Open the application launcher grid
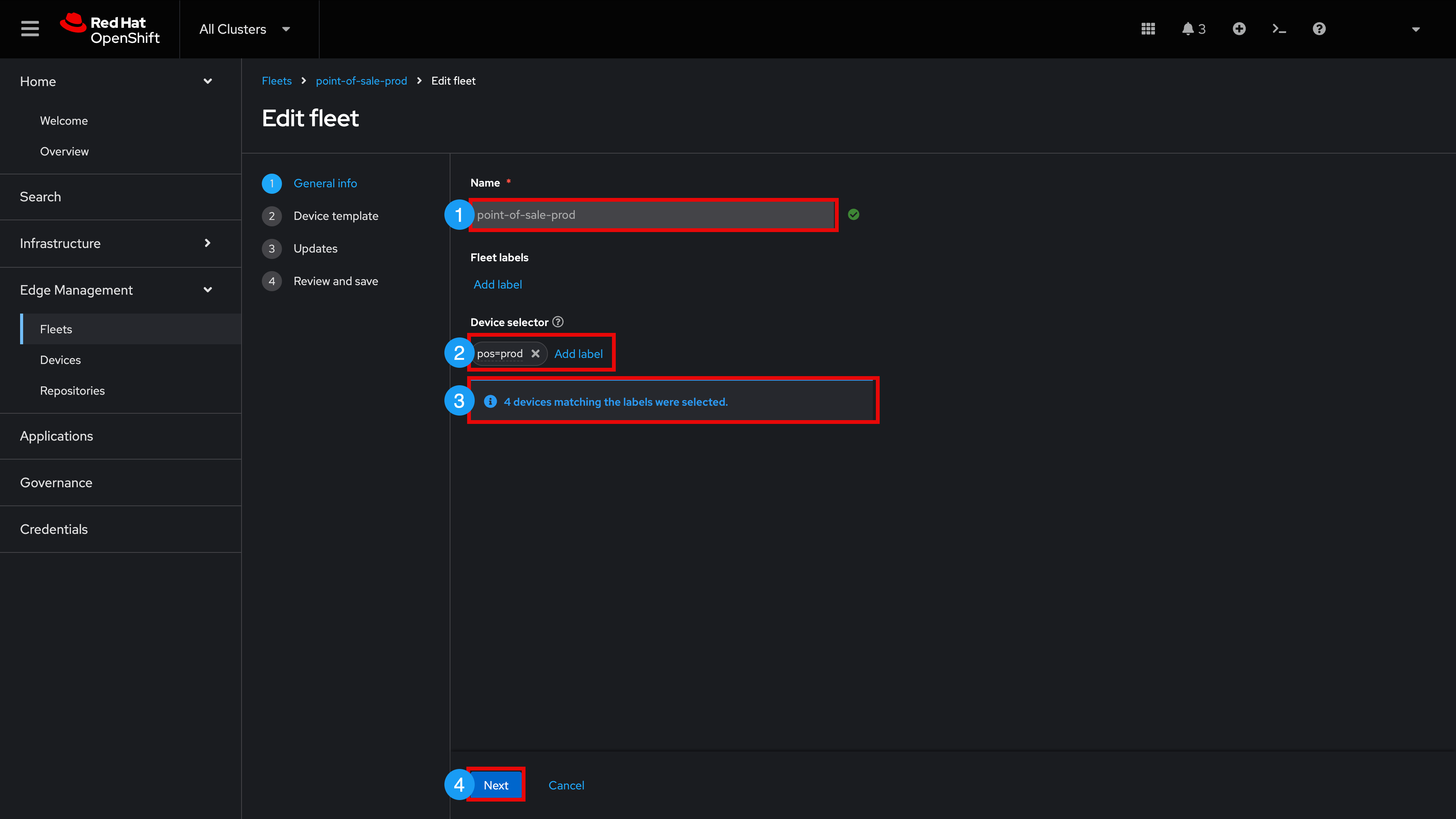The width and height of the screenshot is (1456, 819). (1148, 29)
